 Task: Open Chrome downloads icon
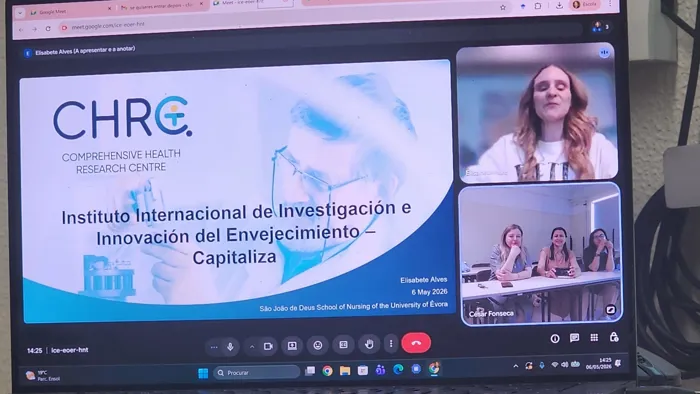(x=559, y=6)
